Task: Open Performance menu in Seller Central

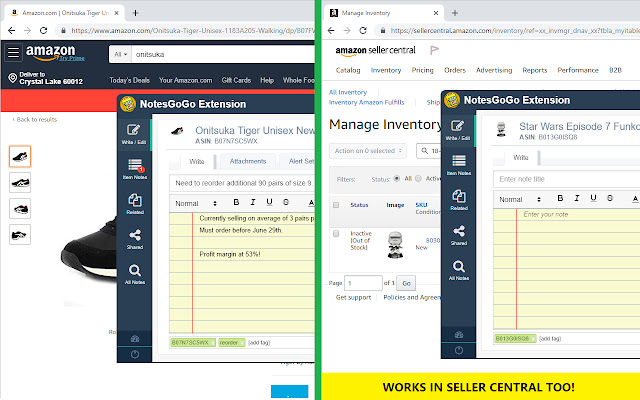Action: tap(578, 70)
